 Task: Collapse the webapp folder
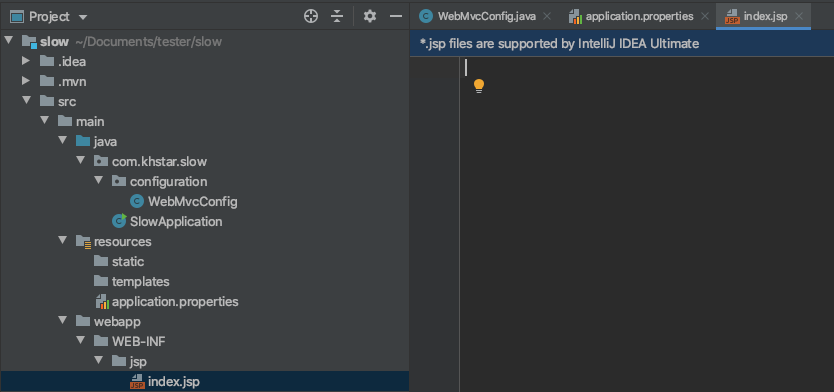click(63, 321)
